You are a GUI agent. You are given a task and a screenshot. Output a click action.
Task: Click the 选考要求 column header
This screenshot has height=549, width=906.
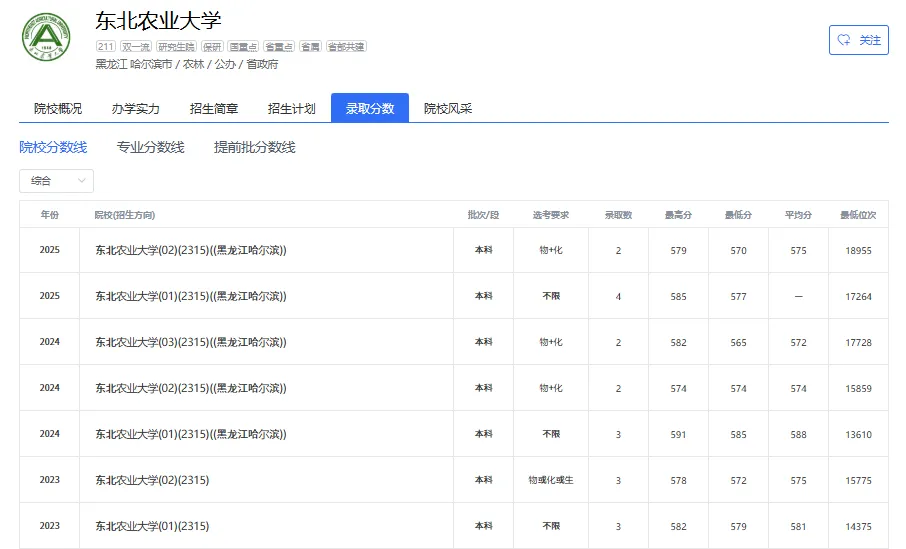click(551, 215)
